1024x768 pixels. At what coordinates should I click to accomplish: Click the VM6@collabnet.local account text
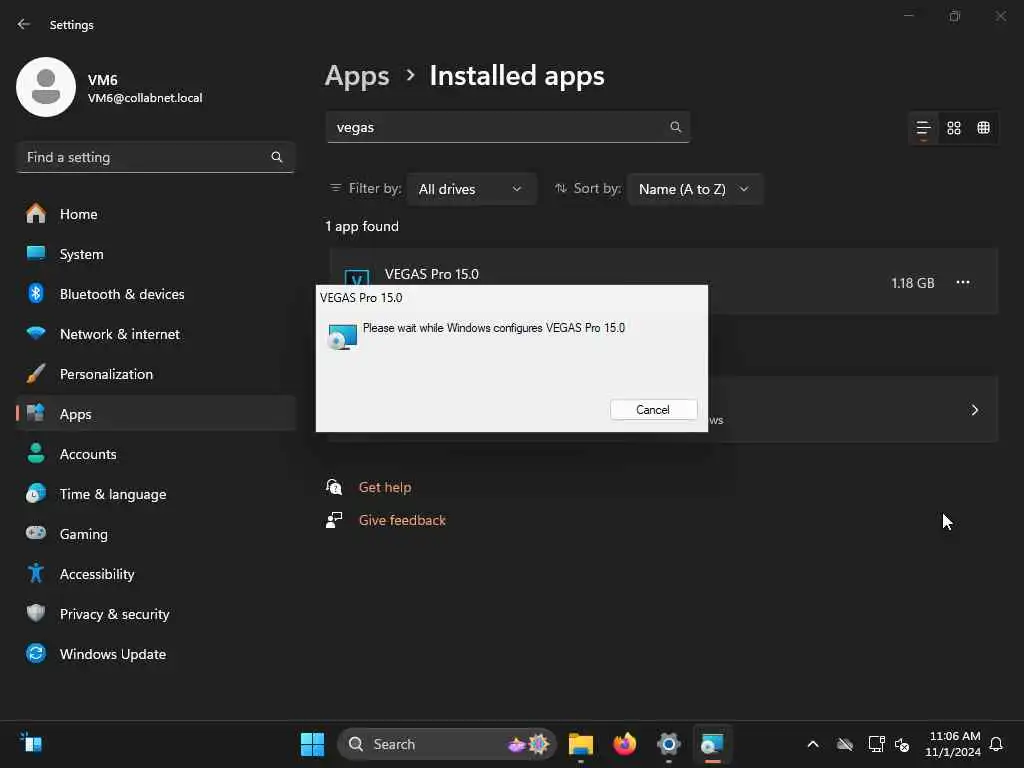click(145, 98)
